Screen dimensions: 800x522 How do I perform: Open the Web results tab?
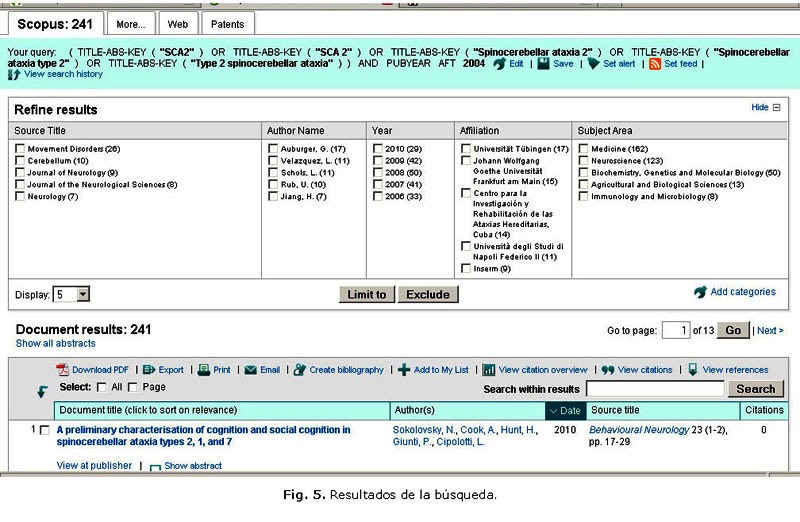click(x=177, y=23)
